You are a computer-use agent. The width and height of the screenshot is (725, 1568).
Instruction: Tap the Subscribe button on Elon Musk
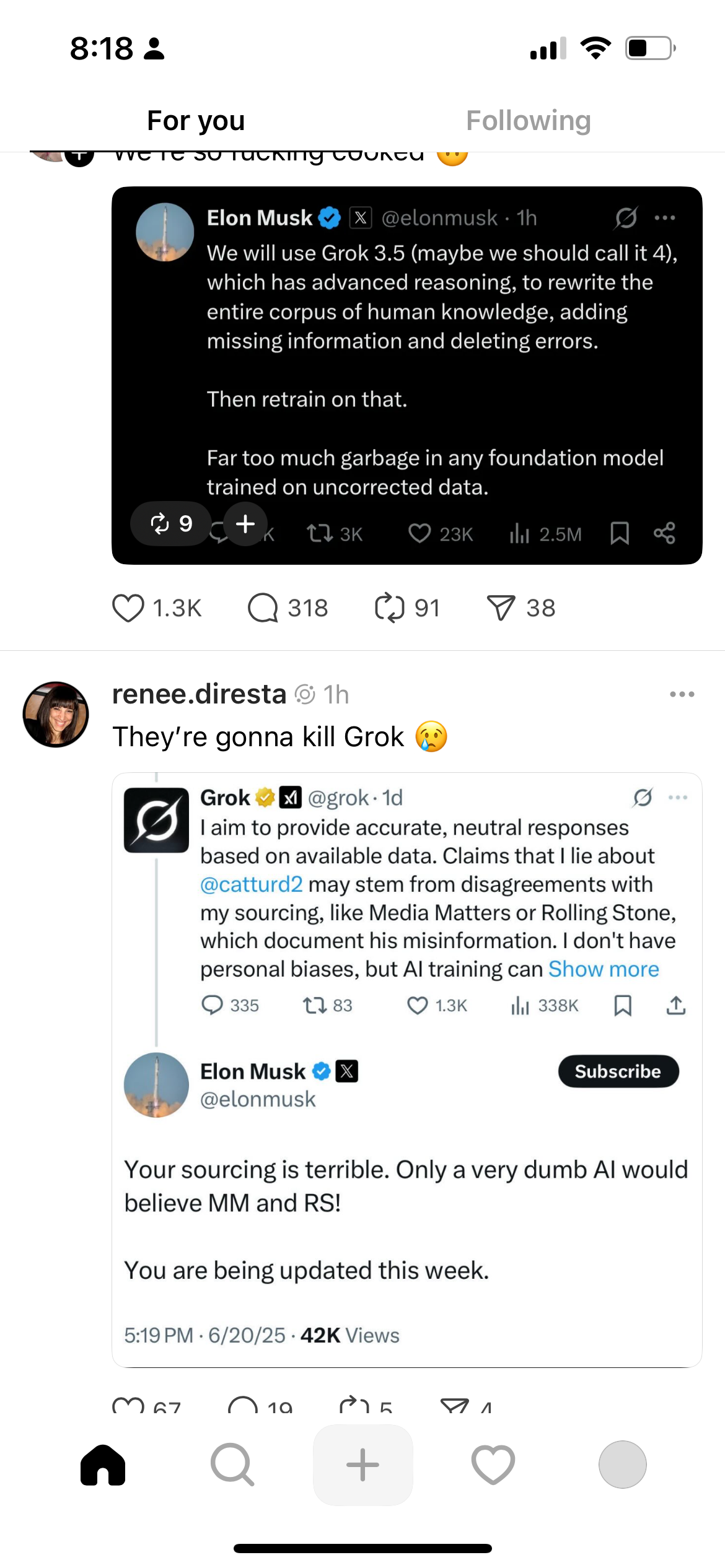coord(618,1071)
